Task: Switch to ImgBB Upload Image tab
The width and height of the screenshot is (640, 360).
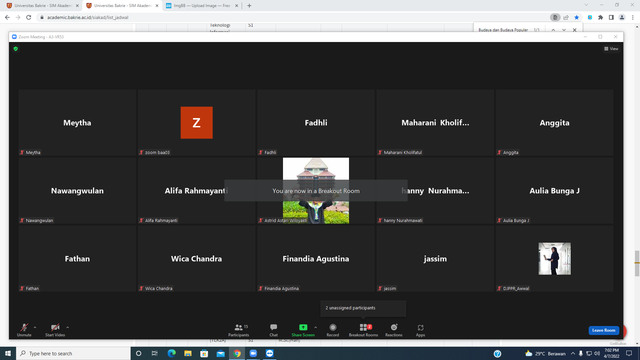Action: click(202, 6)
